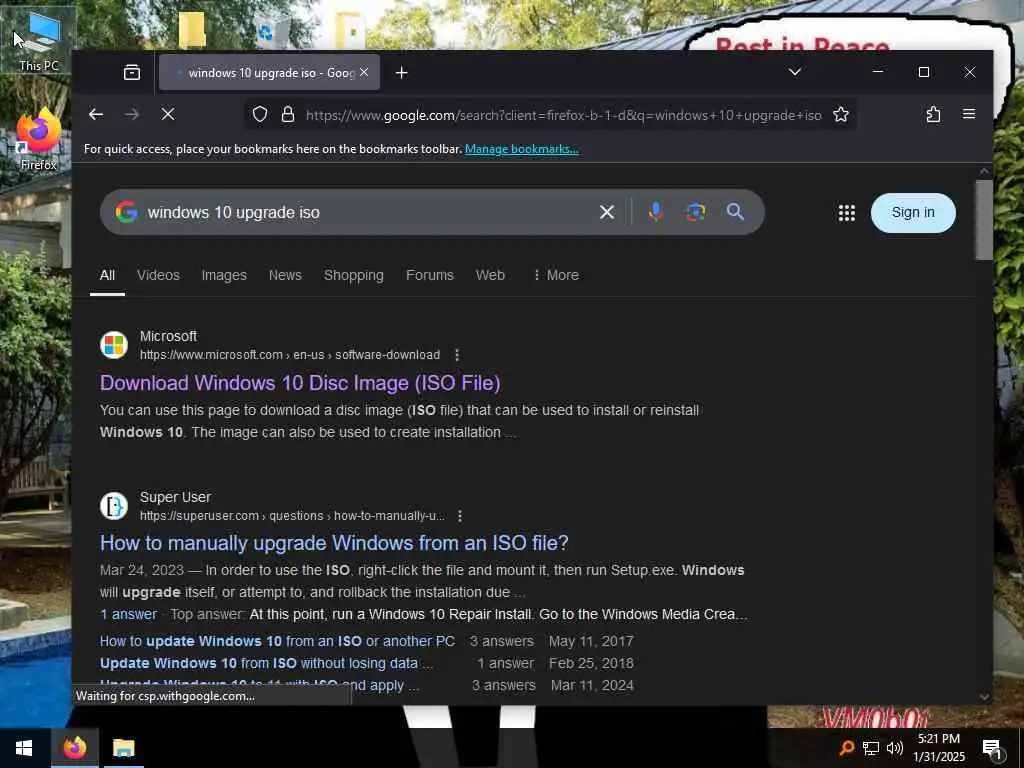This screenshot has width=1024, height=768.
Task: Go back with the back arrow
Action: pyautogui.click(x=96, y=114)
